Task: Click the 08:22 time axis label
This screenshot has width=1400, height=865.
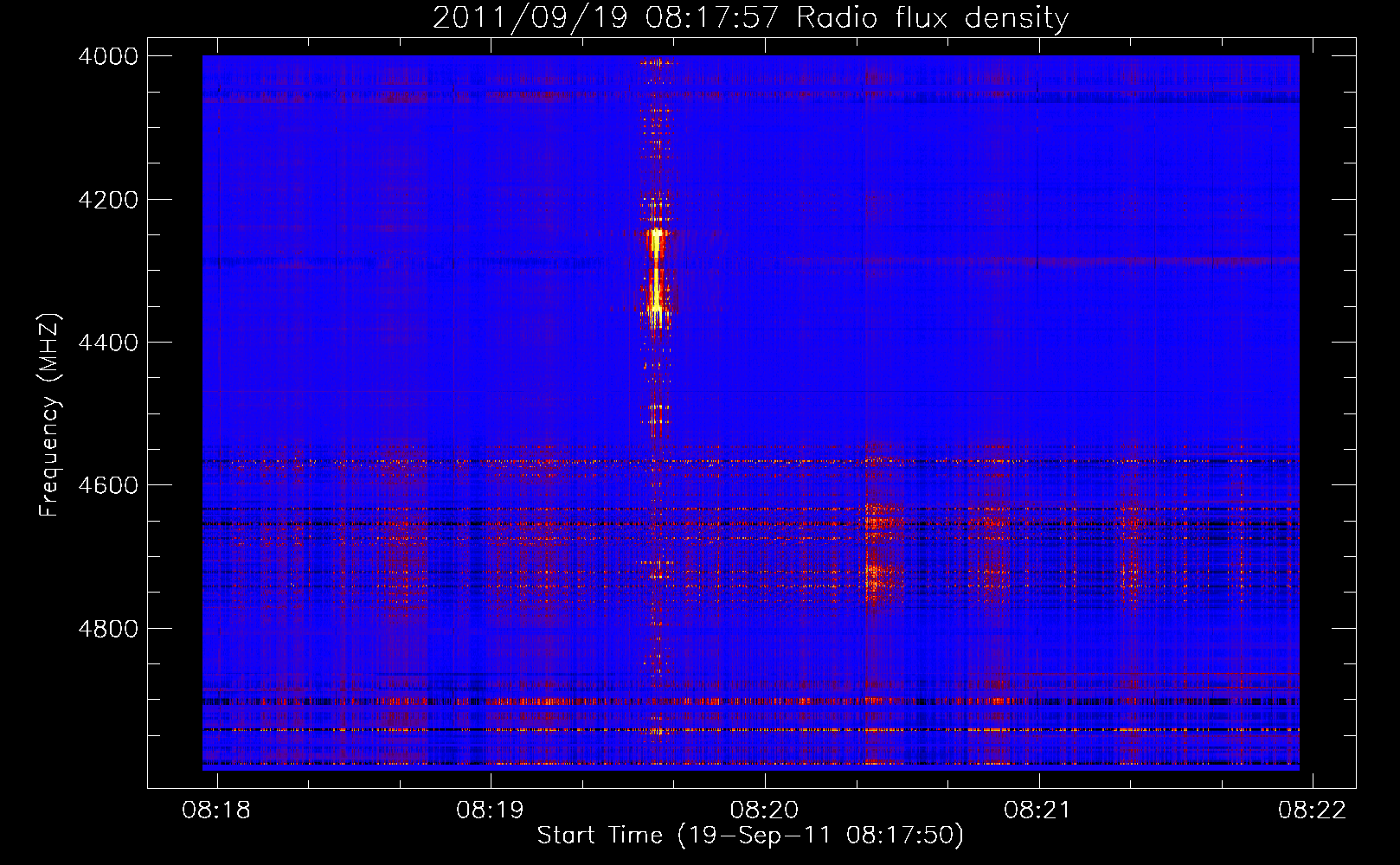Action: pyautogui.click(x=1313, y=810)
